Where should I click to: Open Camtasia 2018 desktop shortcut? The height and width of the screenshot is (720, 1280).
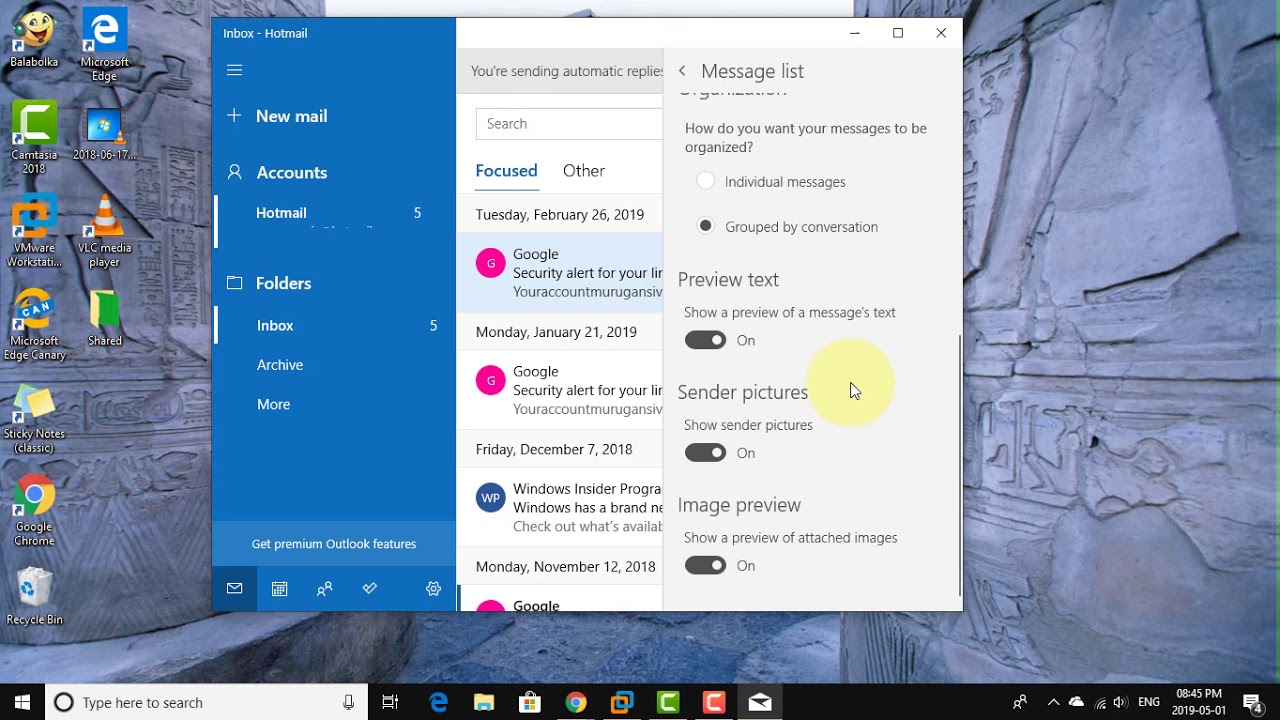point(34,139)
